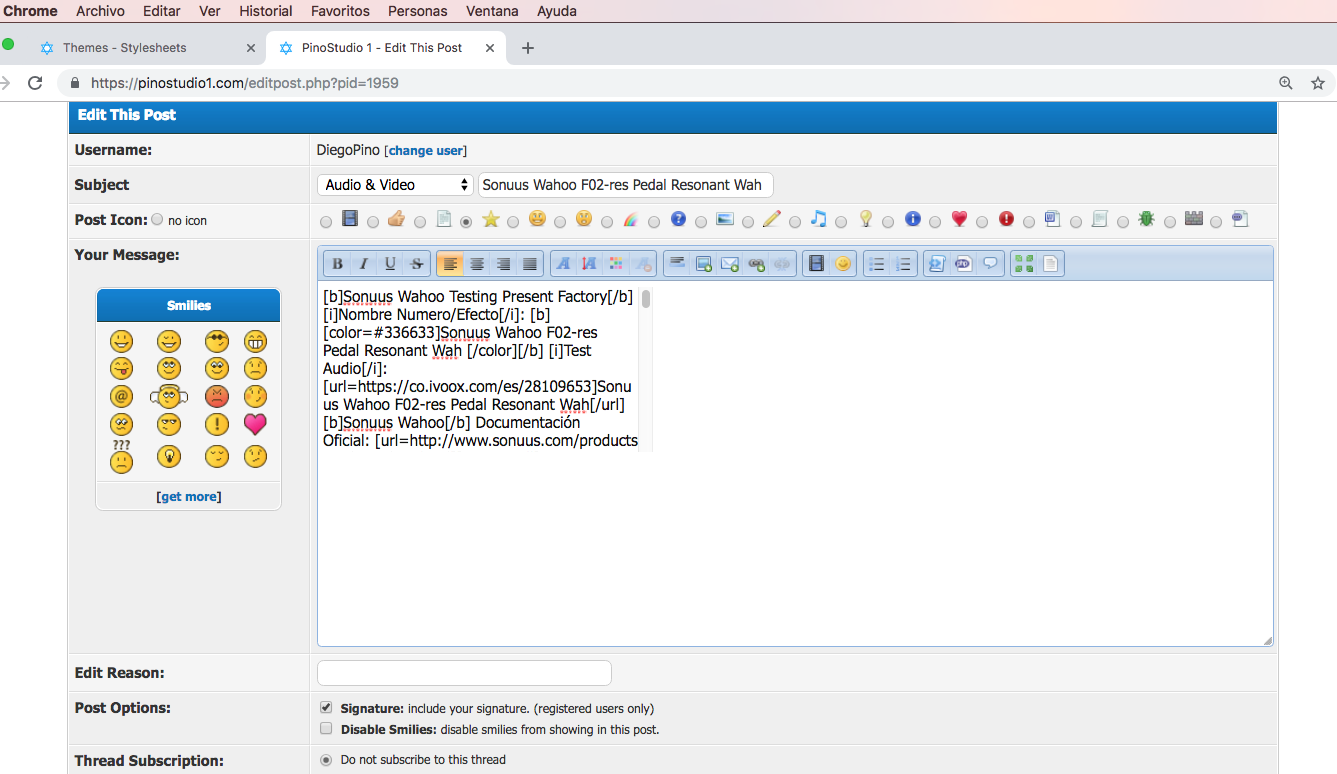Click the remove formatting icon

coord(643,264)
